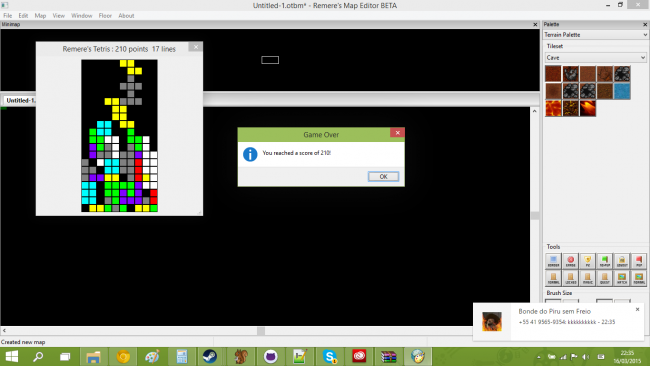Pick the blue water terrain tile
Screen dimensions: 650x366
622,91
